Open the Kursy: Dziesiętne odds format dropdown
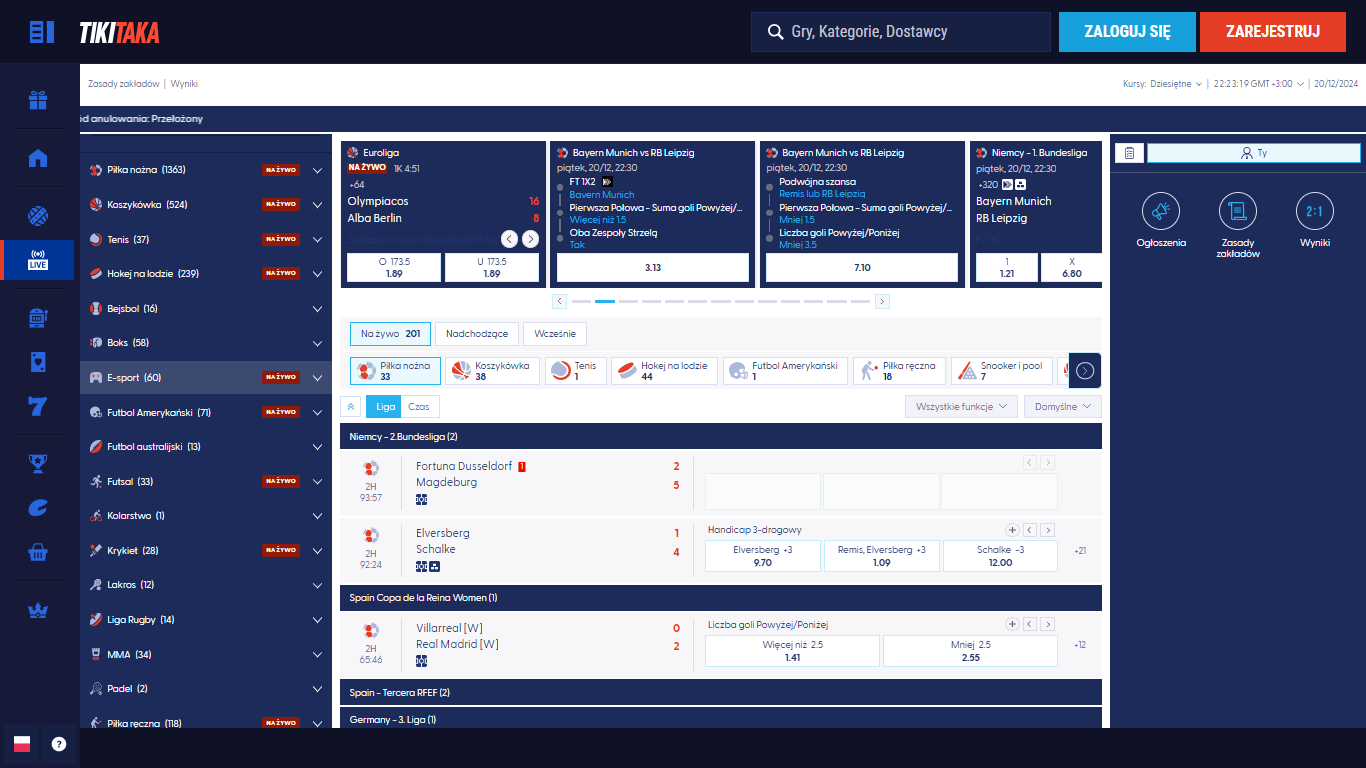This screenshot has height=768, width=1366. click(1163, 84)
